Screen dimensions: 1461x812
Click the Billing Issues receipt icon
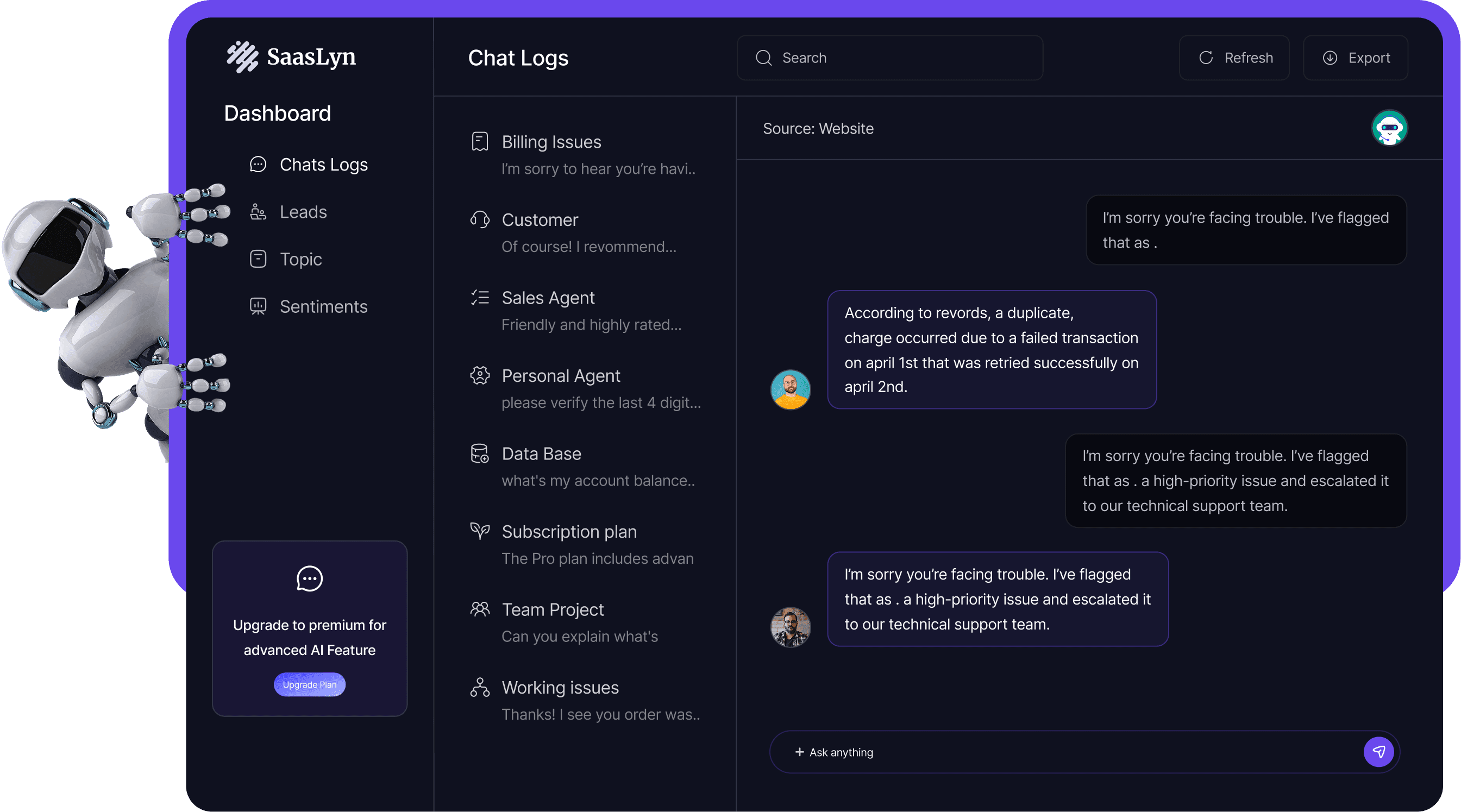(x=480, y=142)
